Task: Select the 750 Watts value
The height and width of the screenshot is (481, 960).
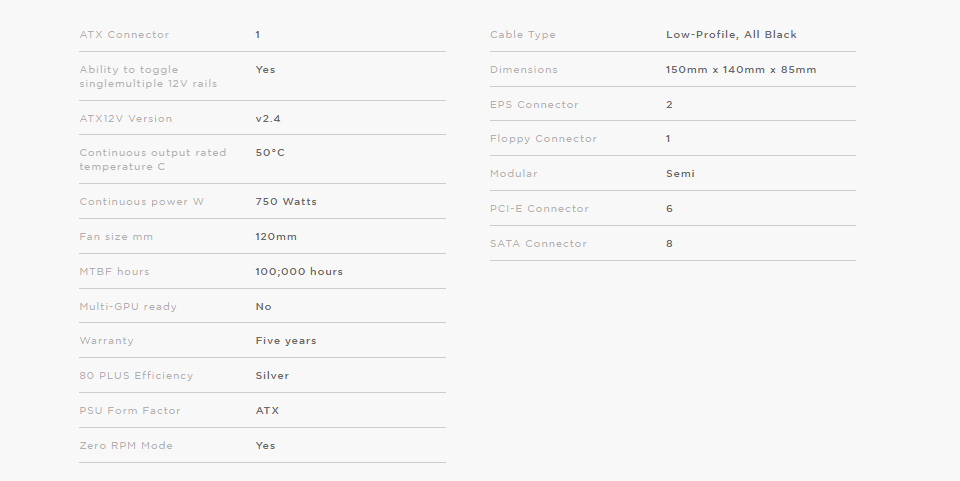Action: [286, 202]
